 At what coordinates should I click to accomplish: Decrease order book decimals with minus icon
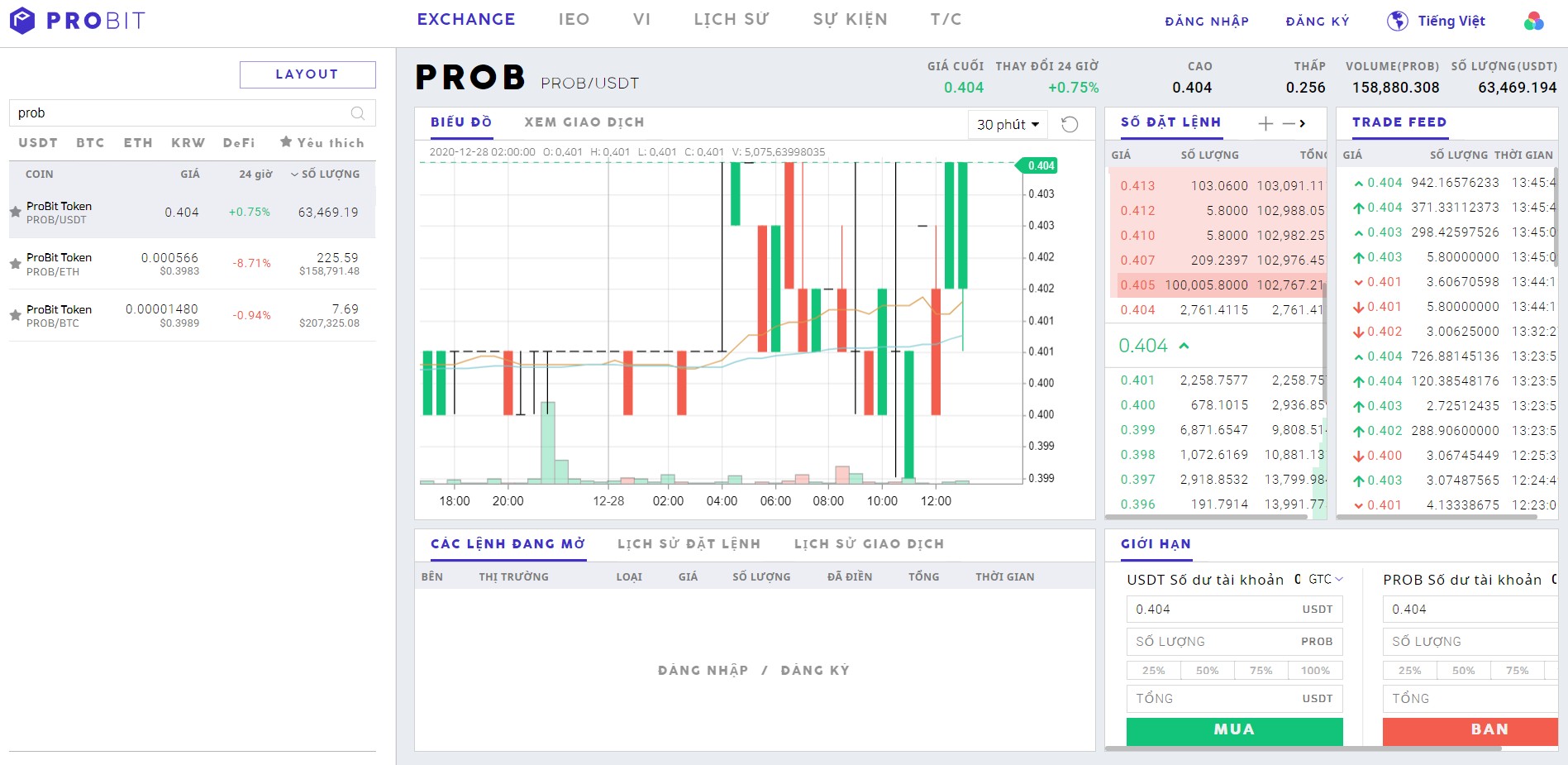1288,123
